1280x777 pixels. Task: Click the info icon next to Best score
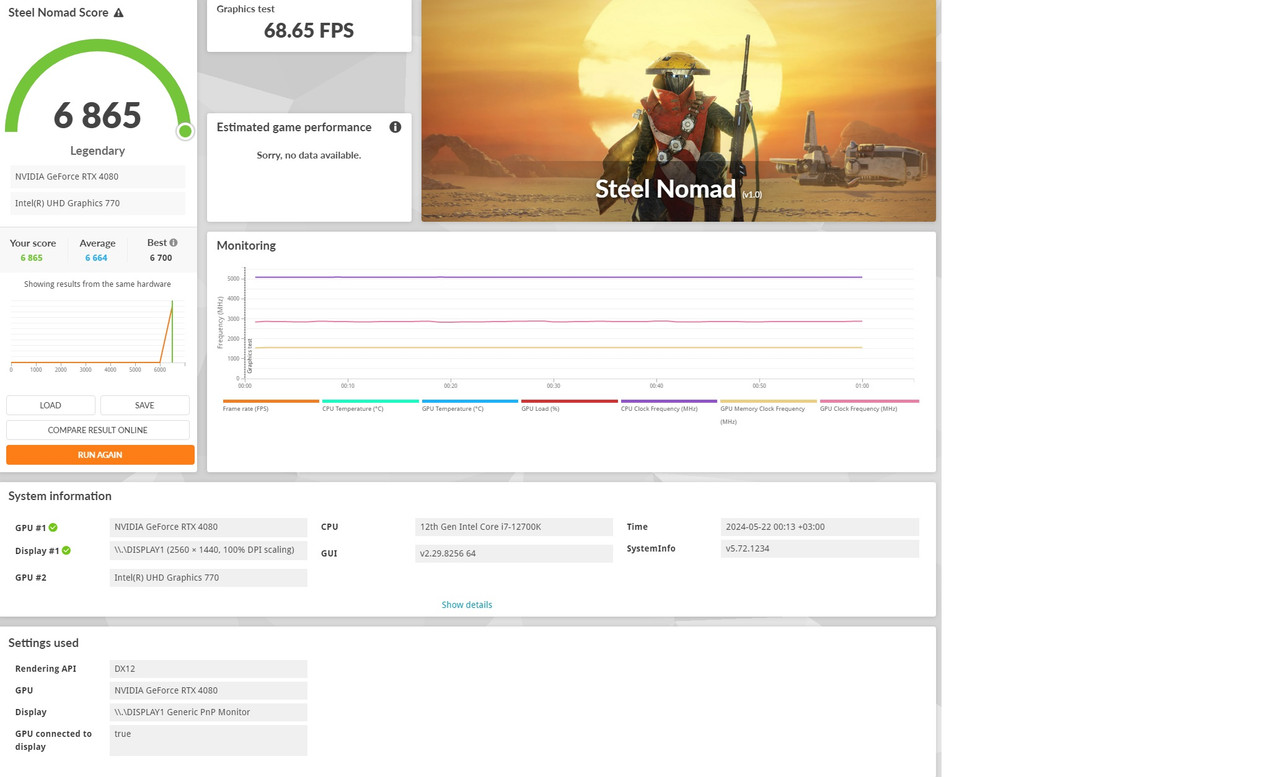point(173,243)
